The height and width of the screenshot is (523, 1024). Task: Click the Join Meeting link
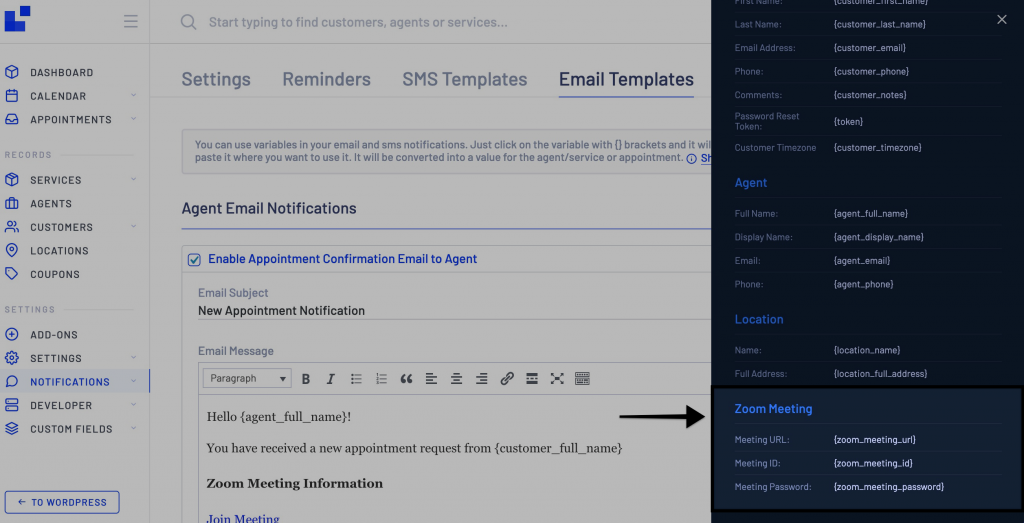coord(243,519)
